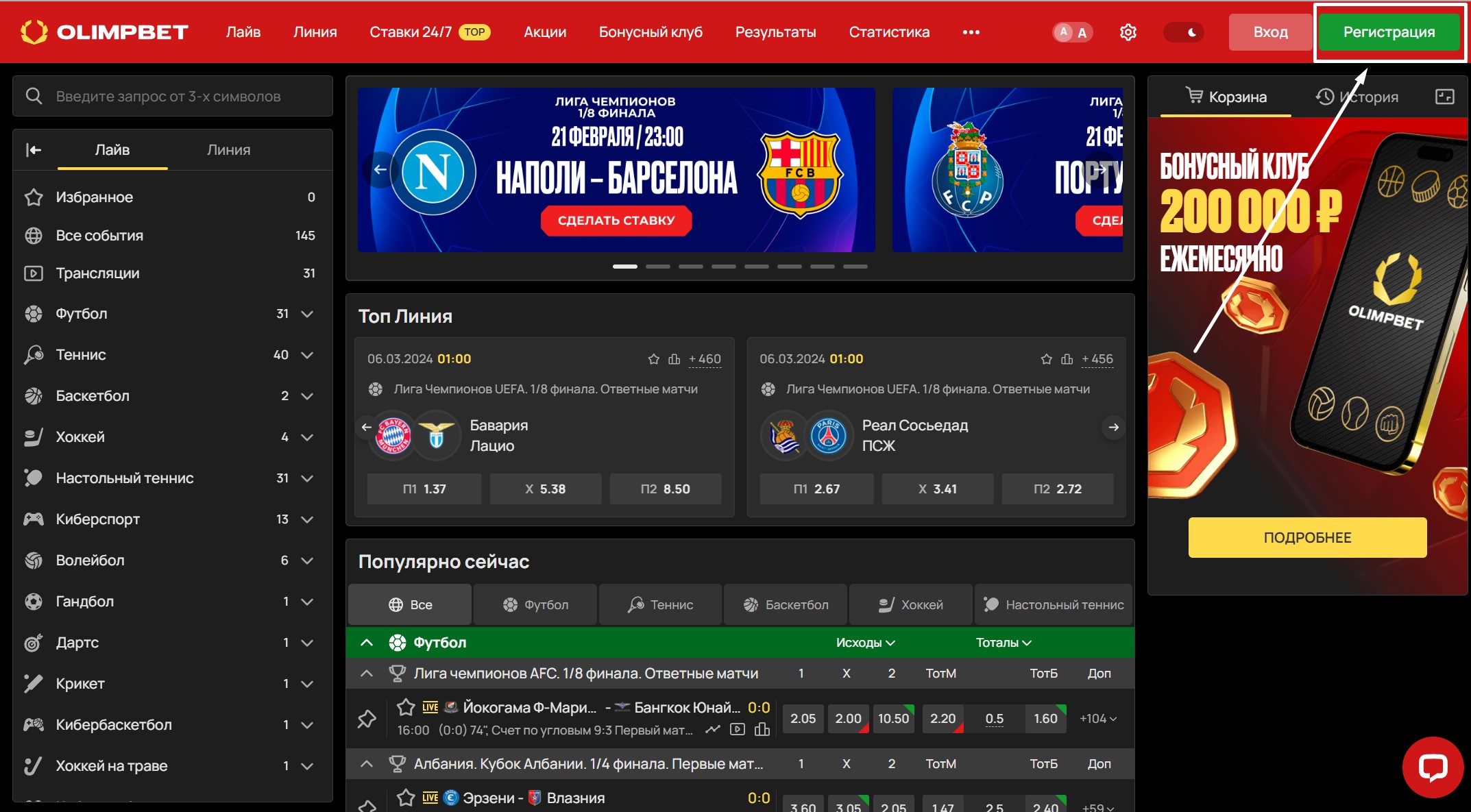Star the Эрзени – Влазния match
The image size is (1471, 812).
point(406,798)
